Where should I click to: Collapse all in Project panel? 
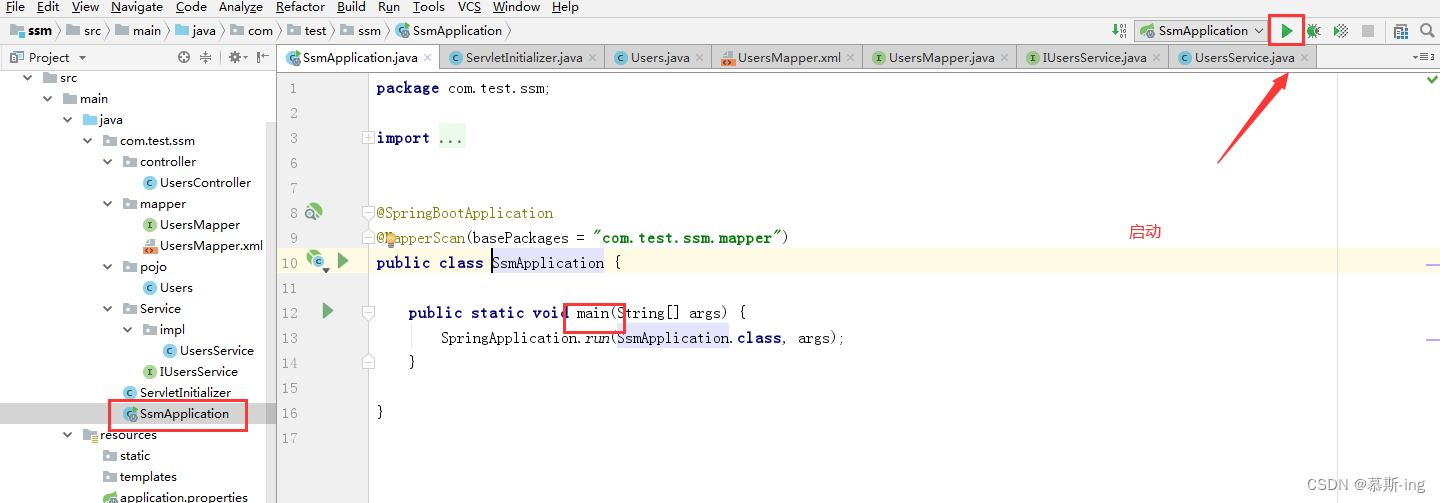[206, 57]
